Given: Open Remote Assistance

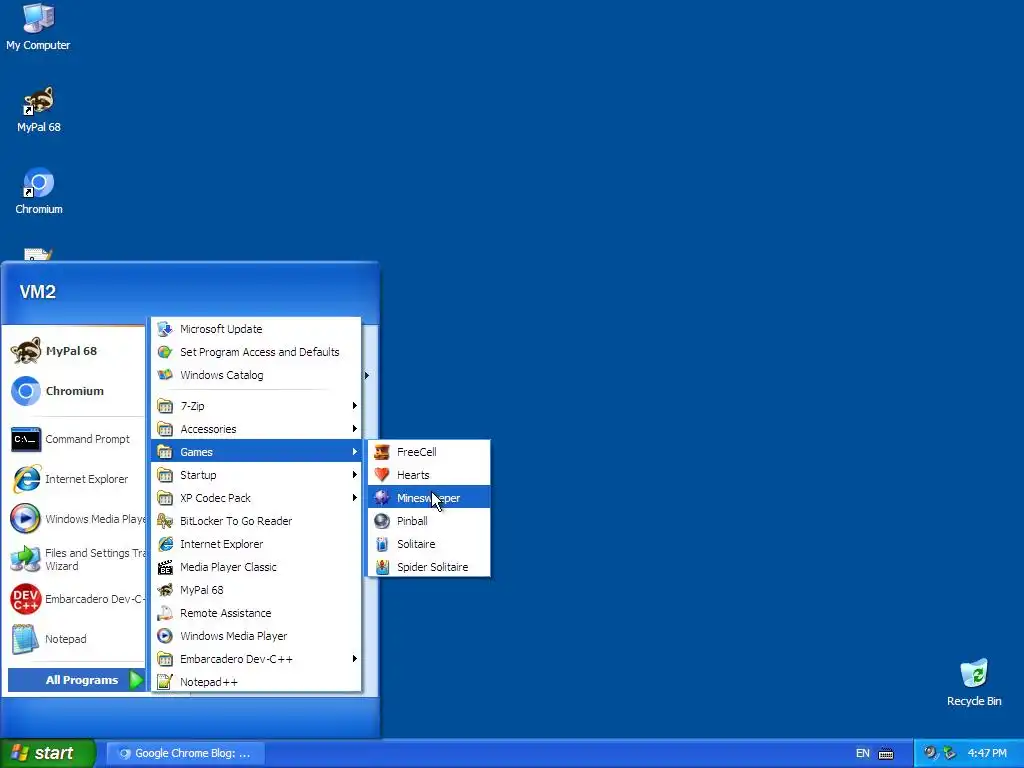Looking at the screenshot, I should (x=256, y=613).
